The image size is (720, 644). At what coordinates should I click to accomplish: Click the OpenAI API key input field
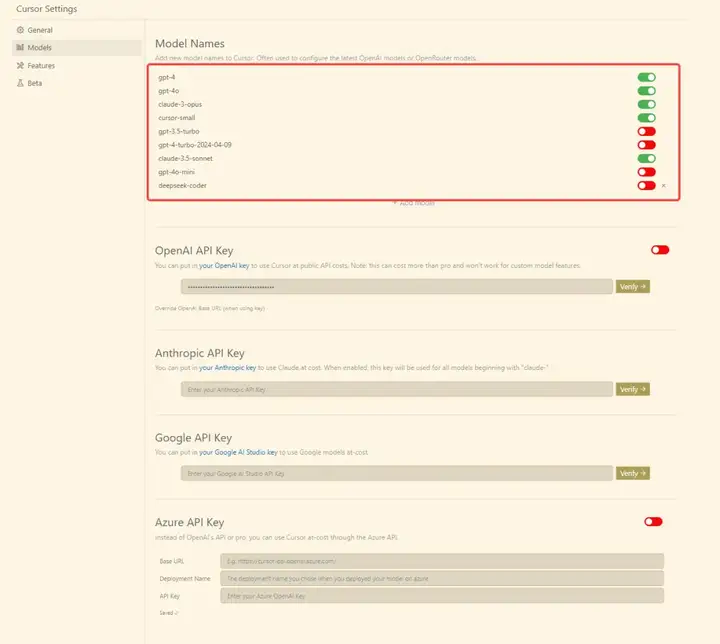pyautogui.click(x=397, y=287)
